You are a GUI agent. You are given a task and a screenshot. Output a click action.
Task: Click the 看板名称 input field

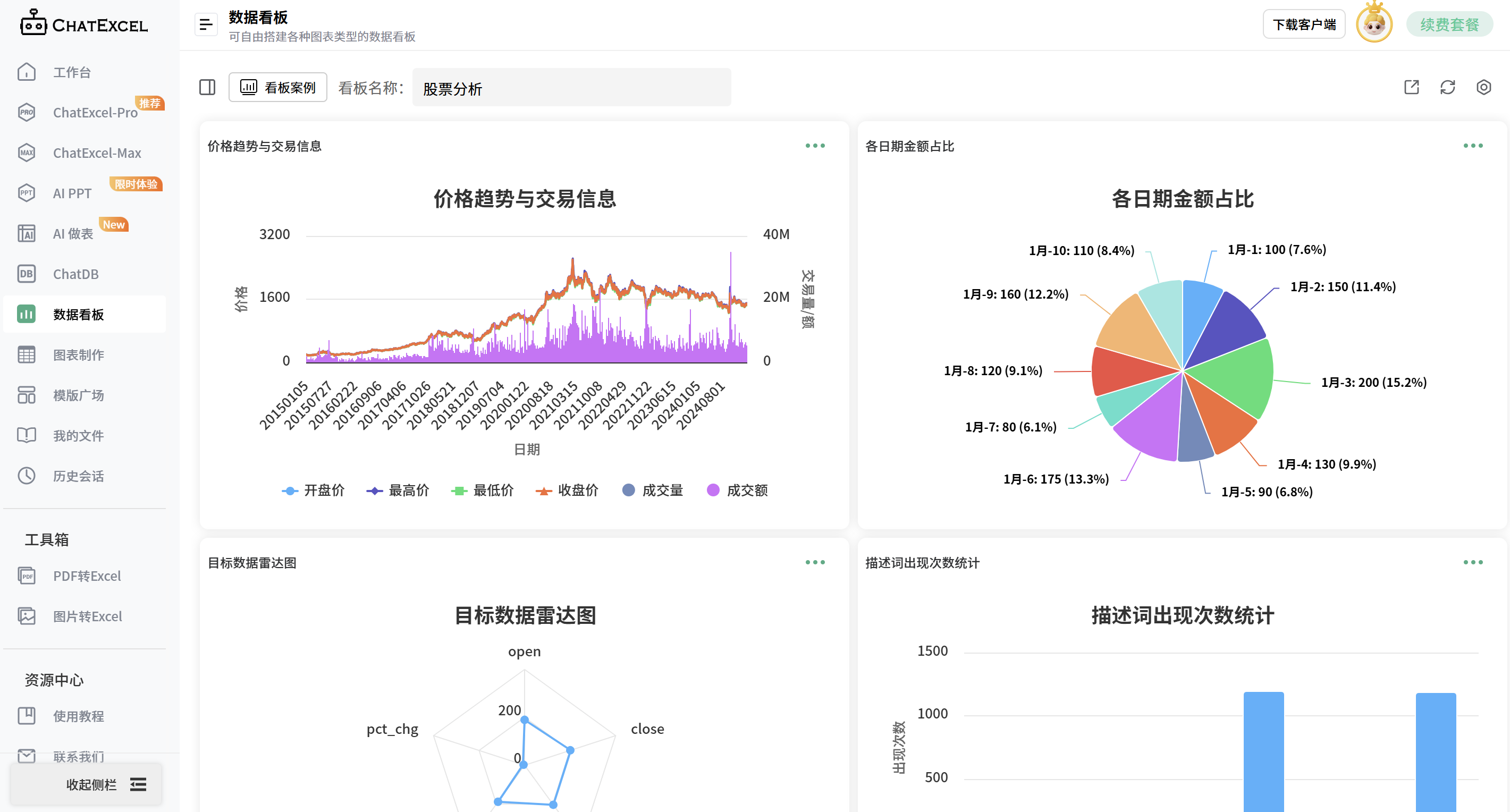(571, 88)
